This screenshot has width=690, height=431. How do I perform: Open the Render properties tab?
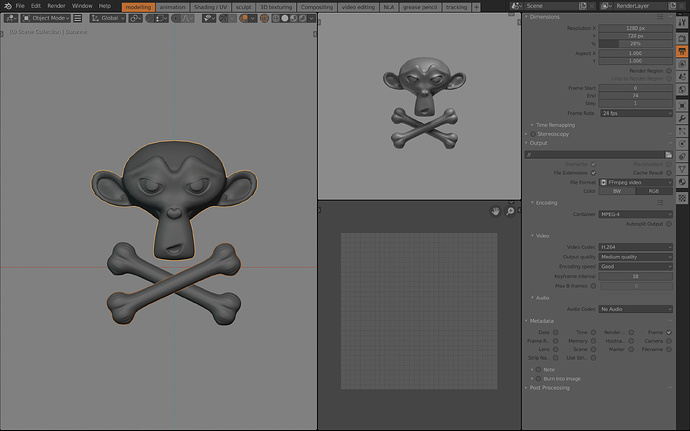(x=682, y=39)
